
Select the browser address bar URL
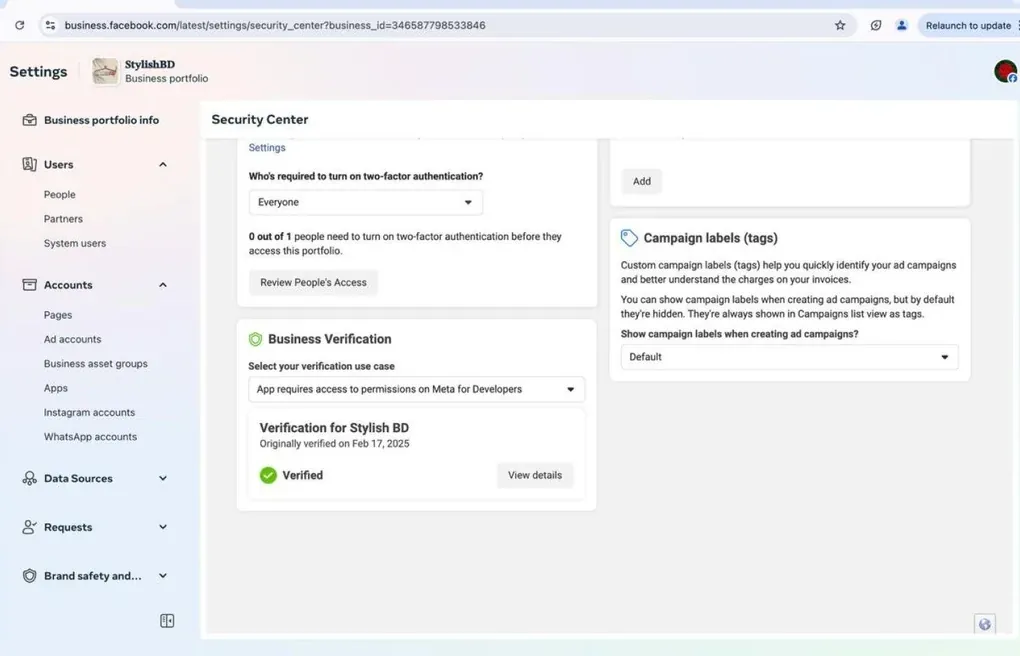click(x=275, y=25)
